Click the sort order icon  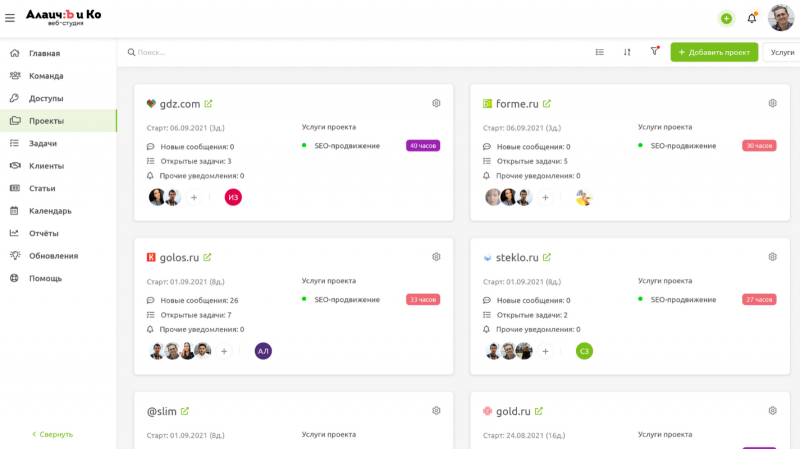[x=627, y=52]
